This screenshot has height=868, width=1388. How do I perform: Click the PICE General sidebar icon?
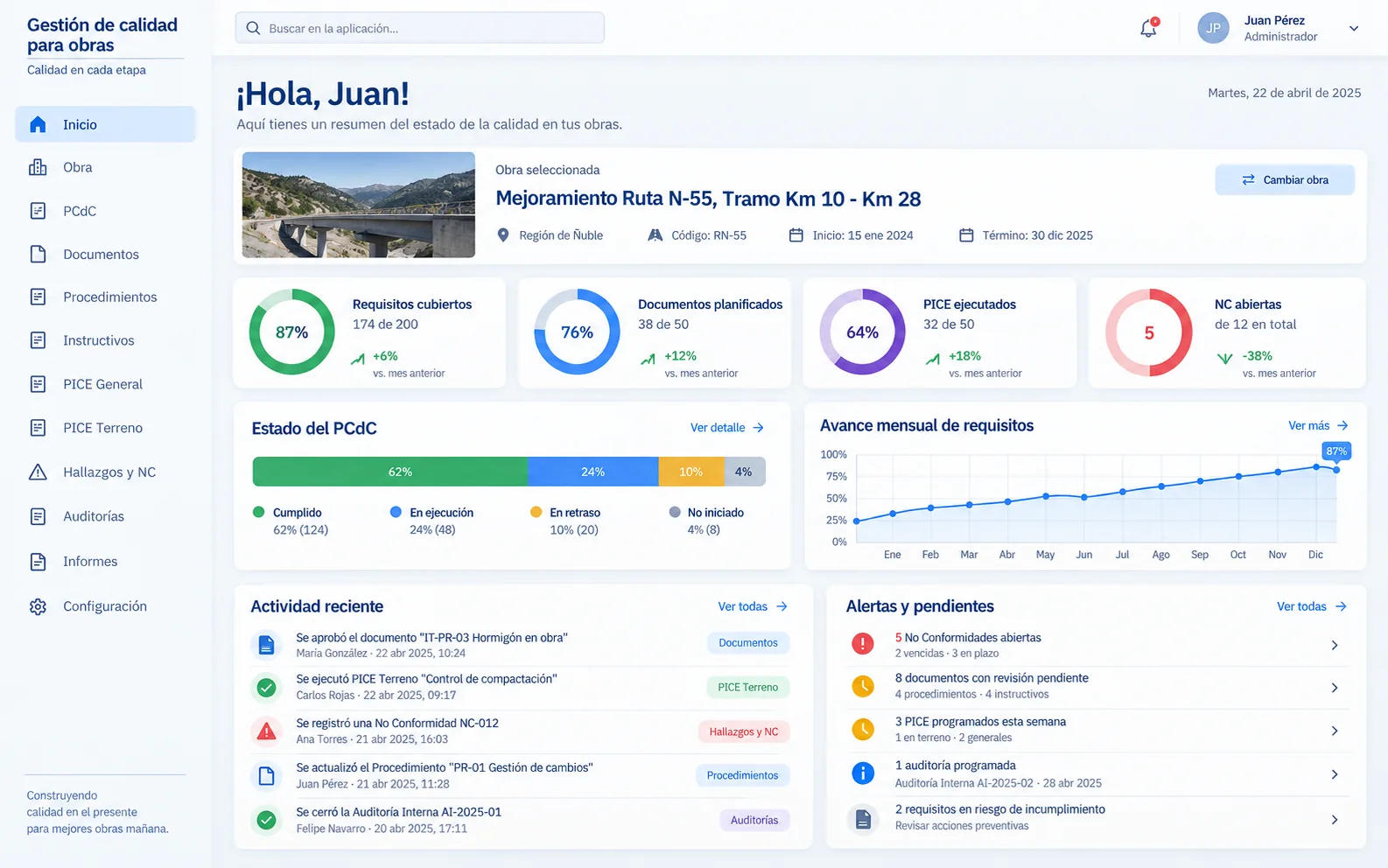[38, 384]
